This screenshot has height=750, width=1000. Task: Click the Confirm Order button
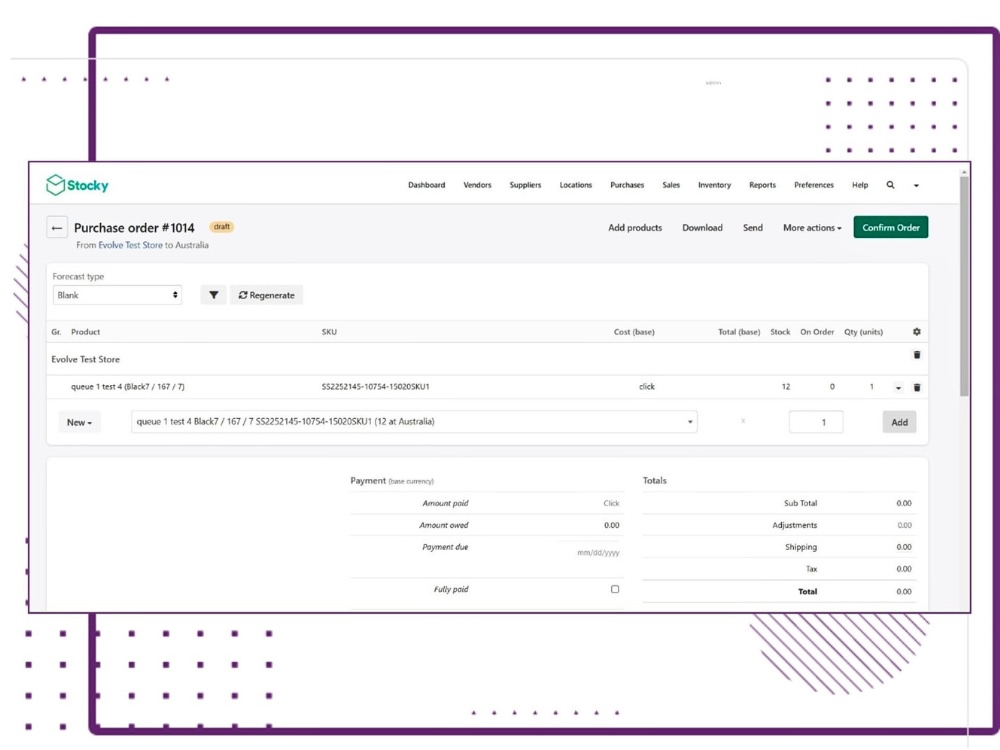pyautogui.click(x=891, y=228)
